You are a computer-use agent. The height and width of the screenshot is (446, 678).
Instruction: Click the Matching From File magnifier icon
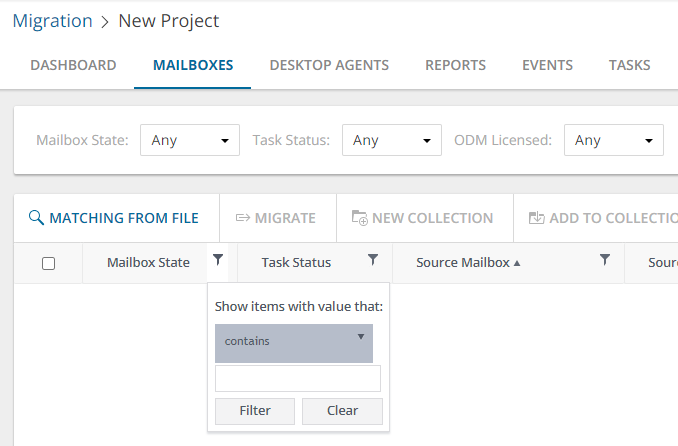click(36, 218)
